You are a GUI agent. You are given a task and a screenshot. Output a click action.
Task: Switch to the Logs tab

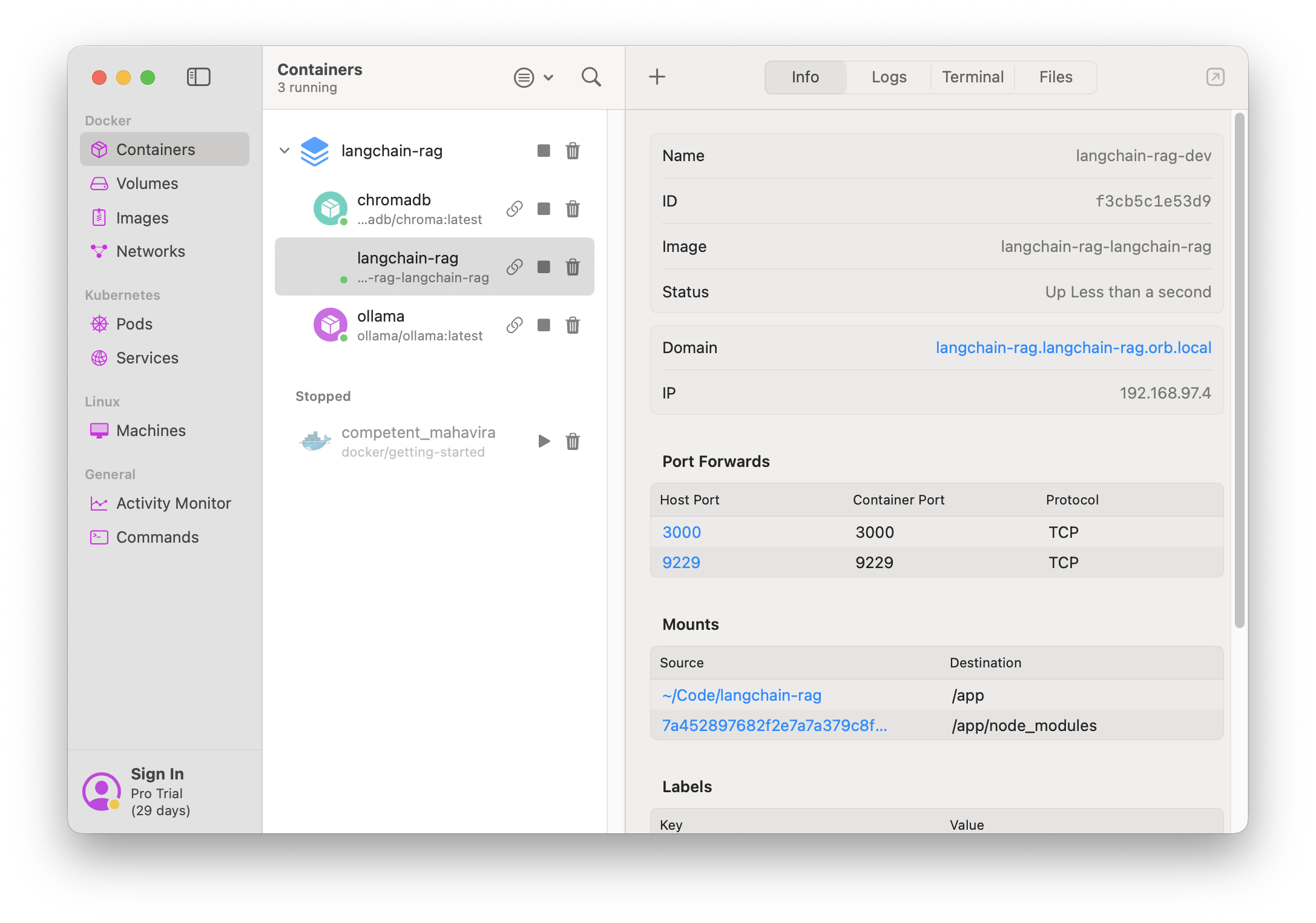click(889, 77)
